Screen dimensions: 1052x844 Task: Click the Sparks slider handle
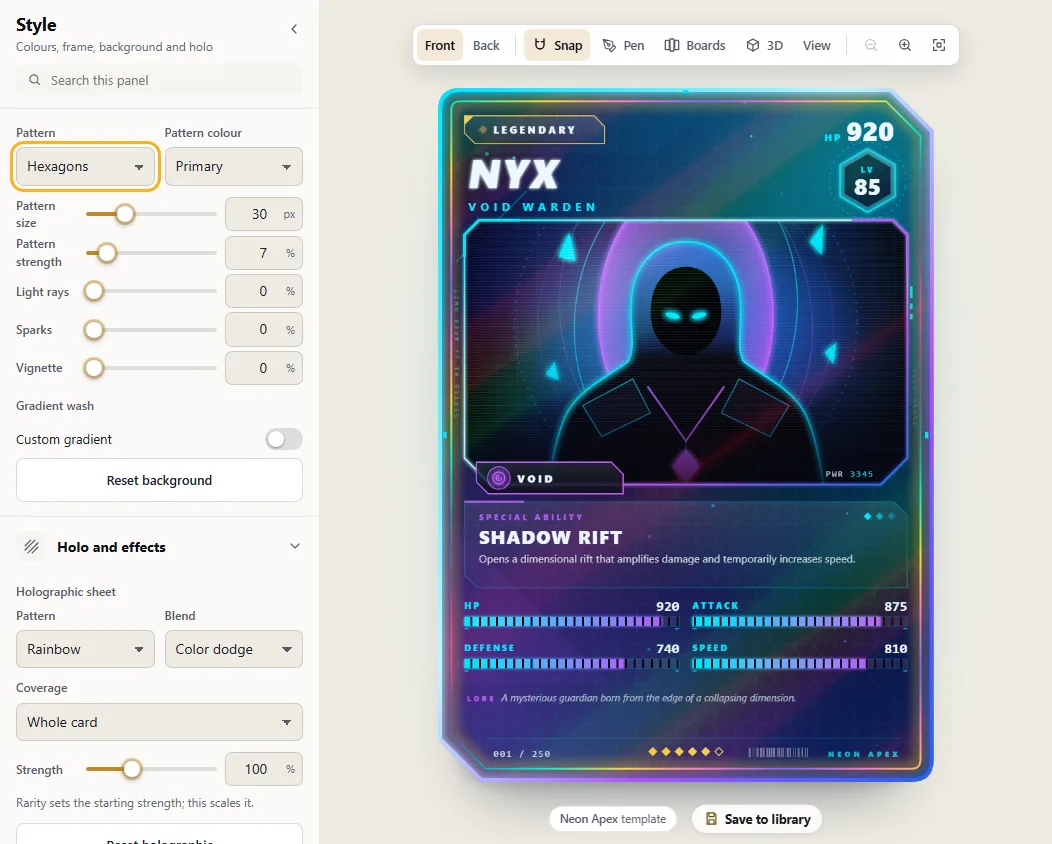[x=94, y=329]
